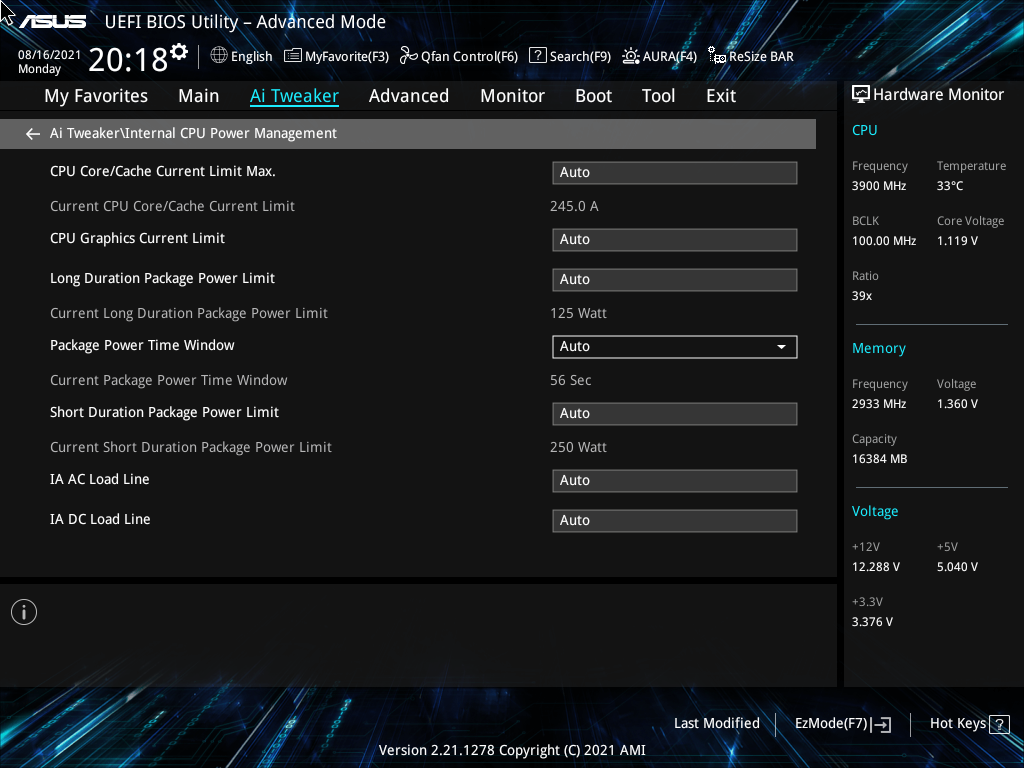Viewport: 1024px width, 768px height.
Task: Open Qfan Control fan icon
Action: 409,56
